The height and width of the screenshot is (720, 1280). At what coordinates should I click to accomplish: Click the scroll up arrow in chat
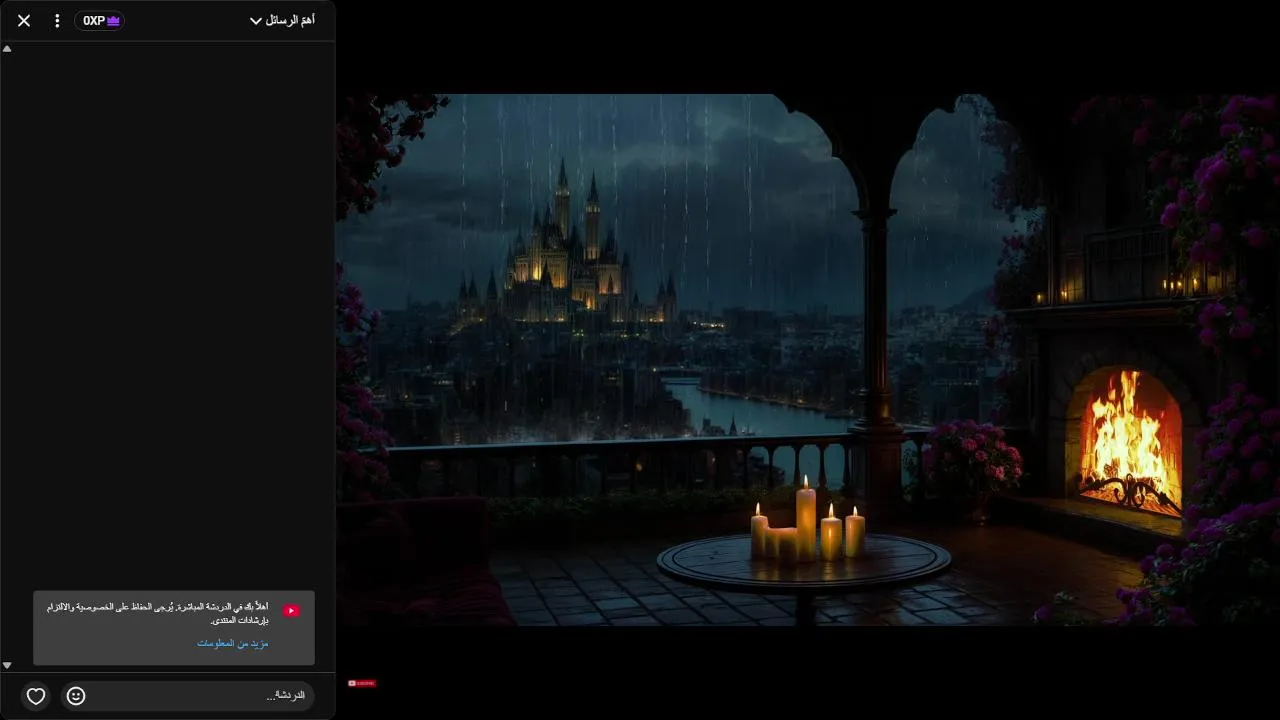click(7, 48)
